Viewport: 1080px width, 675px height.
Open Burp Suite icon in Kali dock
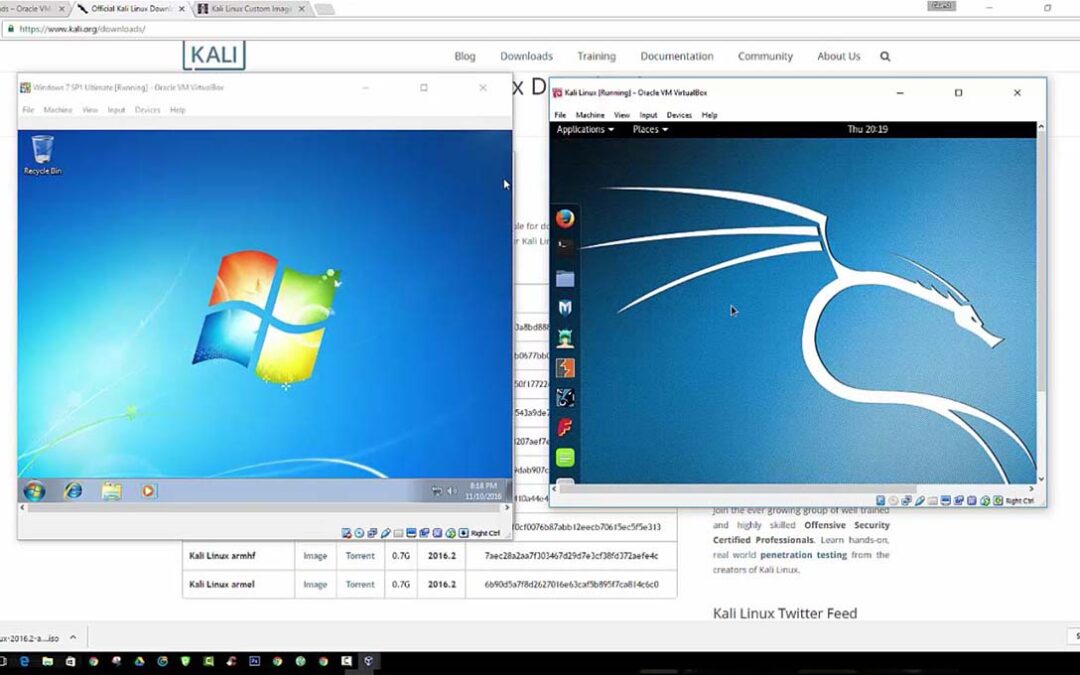pos(565,368)
